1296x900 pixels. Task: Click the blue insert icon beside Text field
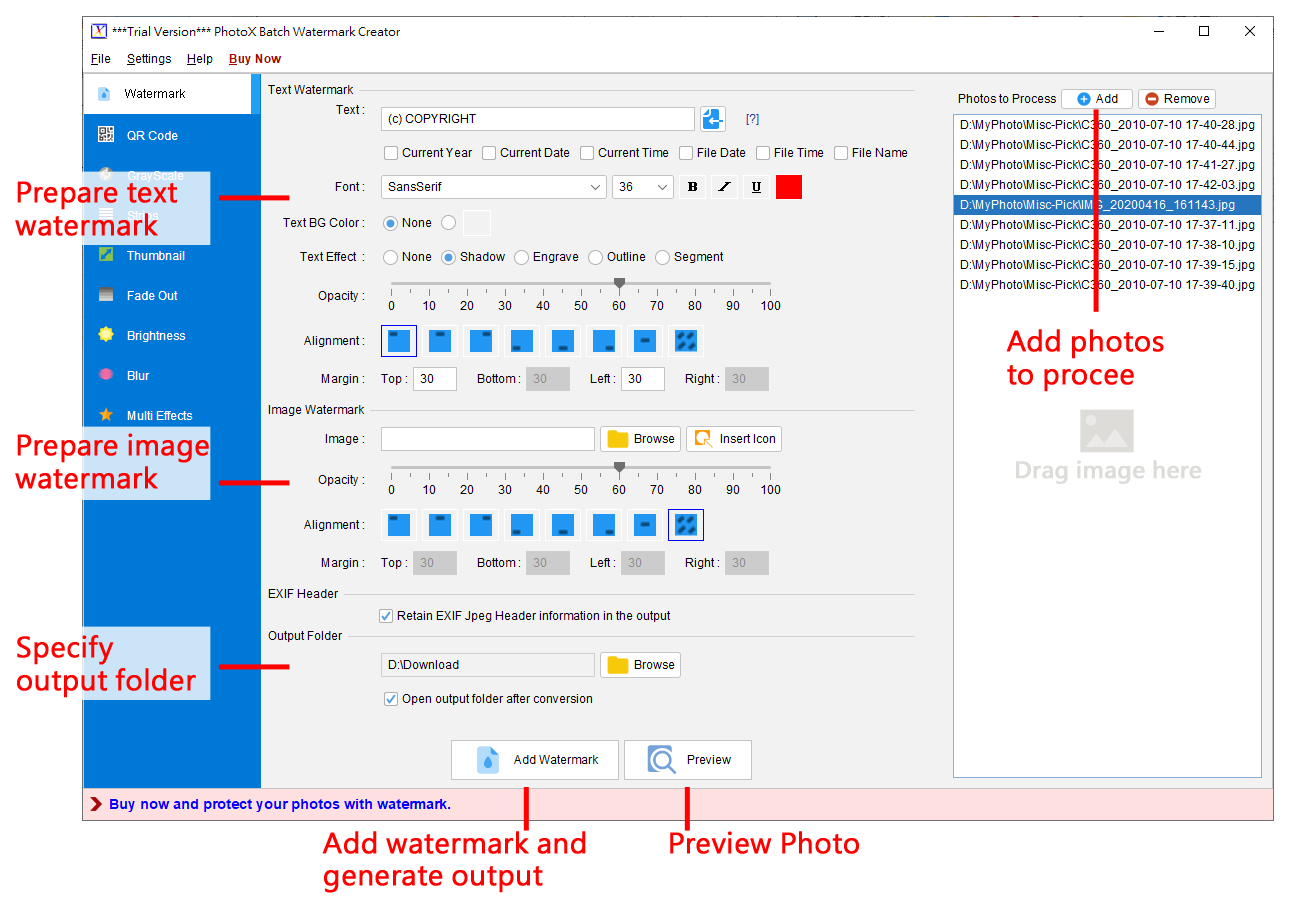[x=712, y=119]
